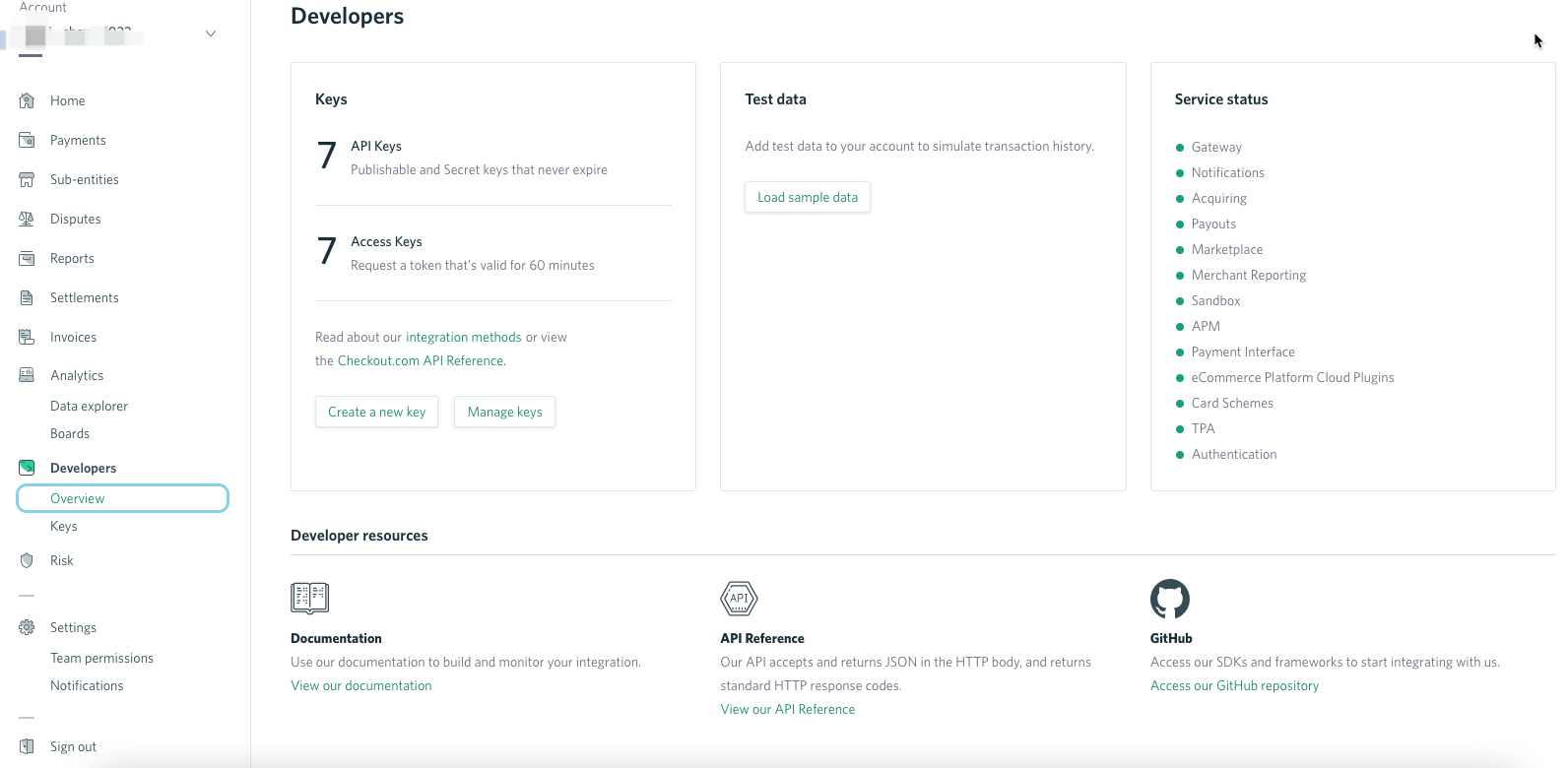Image resolution: width=1568 pixels, height=768 pixels.
Task: Click the Reports icon in sidebar
Action: click(27, 258)
